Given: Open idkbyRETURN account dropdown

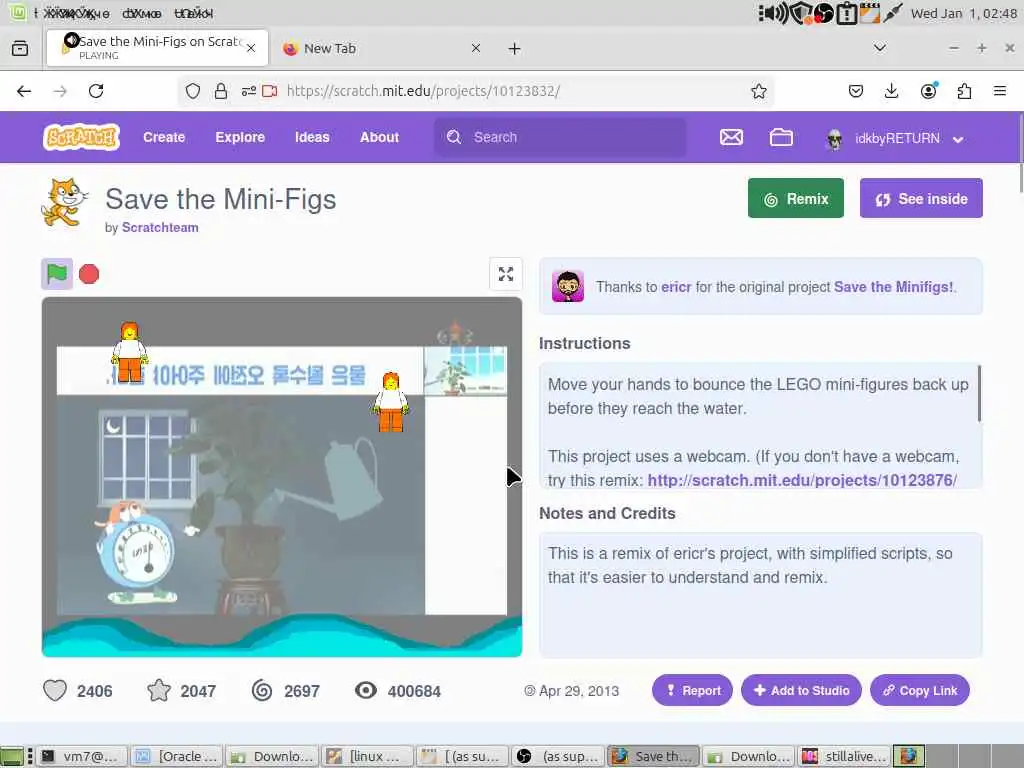Looking at the screenshot, I should [895, 138].
